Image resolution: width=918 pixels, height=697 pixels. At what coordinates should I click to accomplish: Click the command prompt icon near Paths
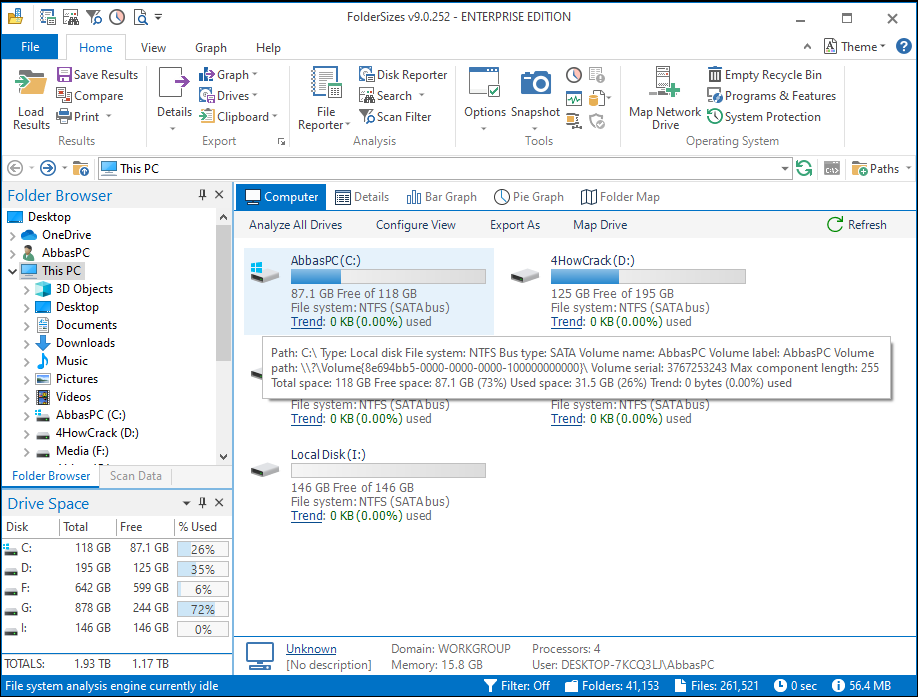(x=832, y=169)
